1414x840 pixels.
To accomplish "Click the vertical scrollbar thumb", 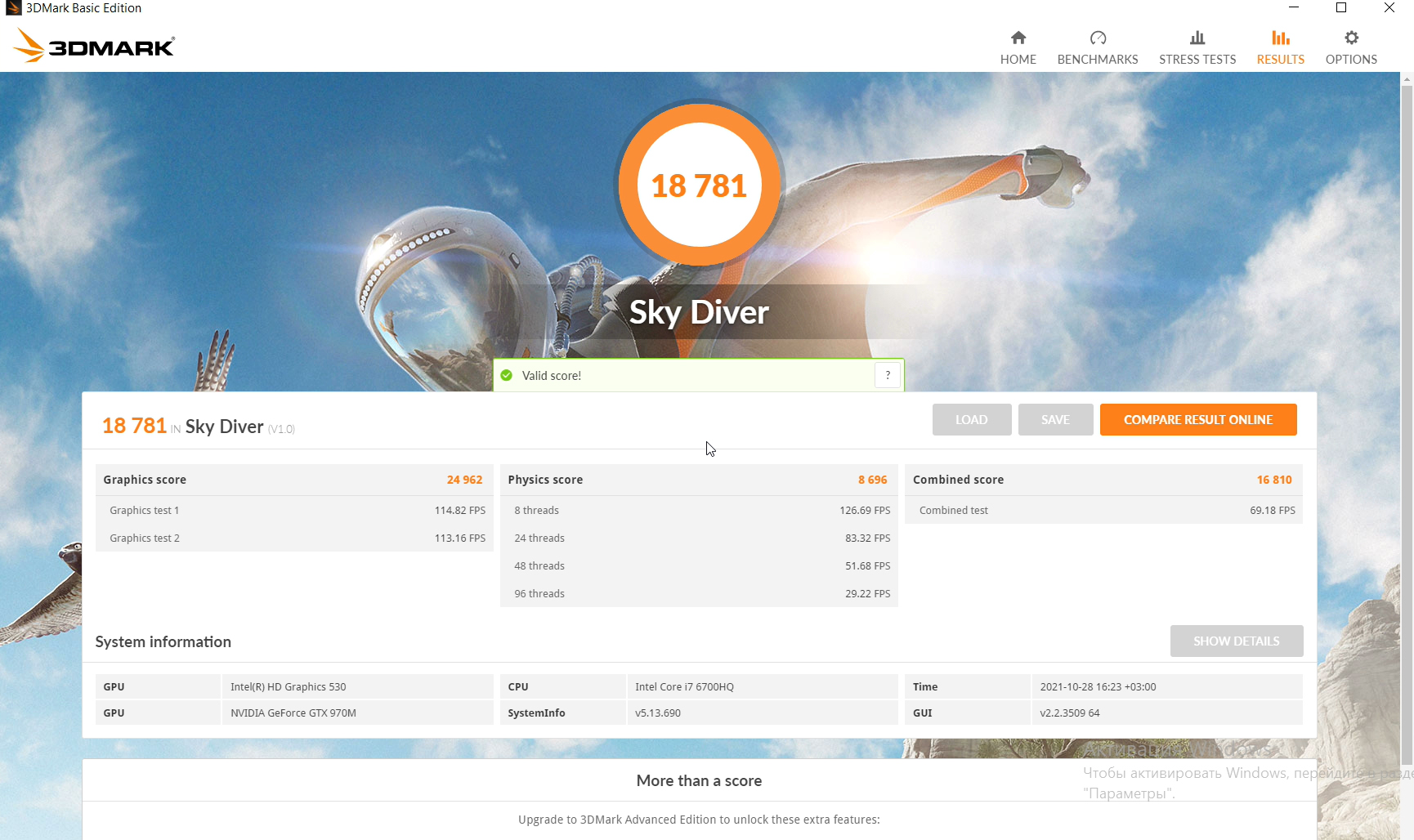I will [x=1407, y=425].
